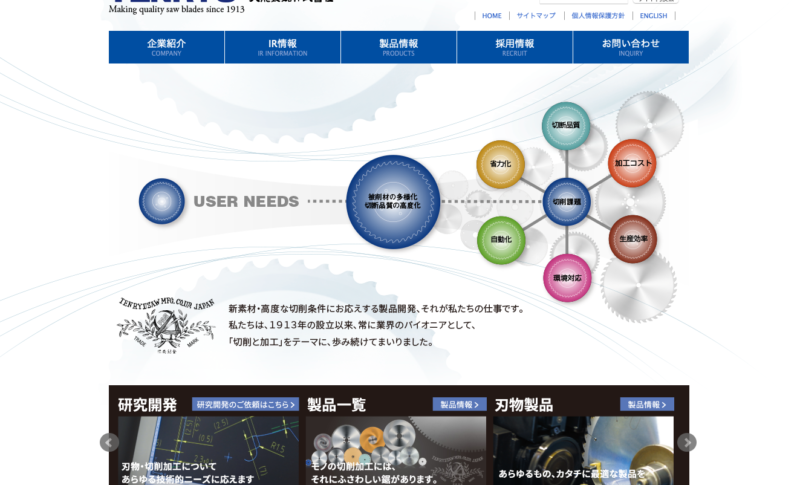
Task: Open the 研究開発 blueprint thumbnail
Action: point(208,450)
